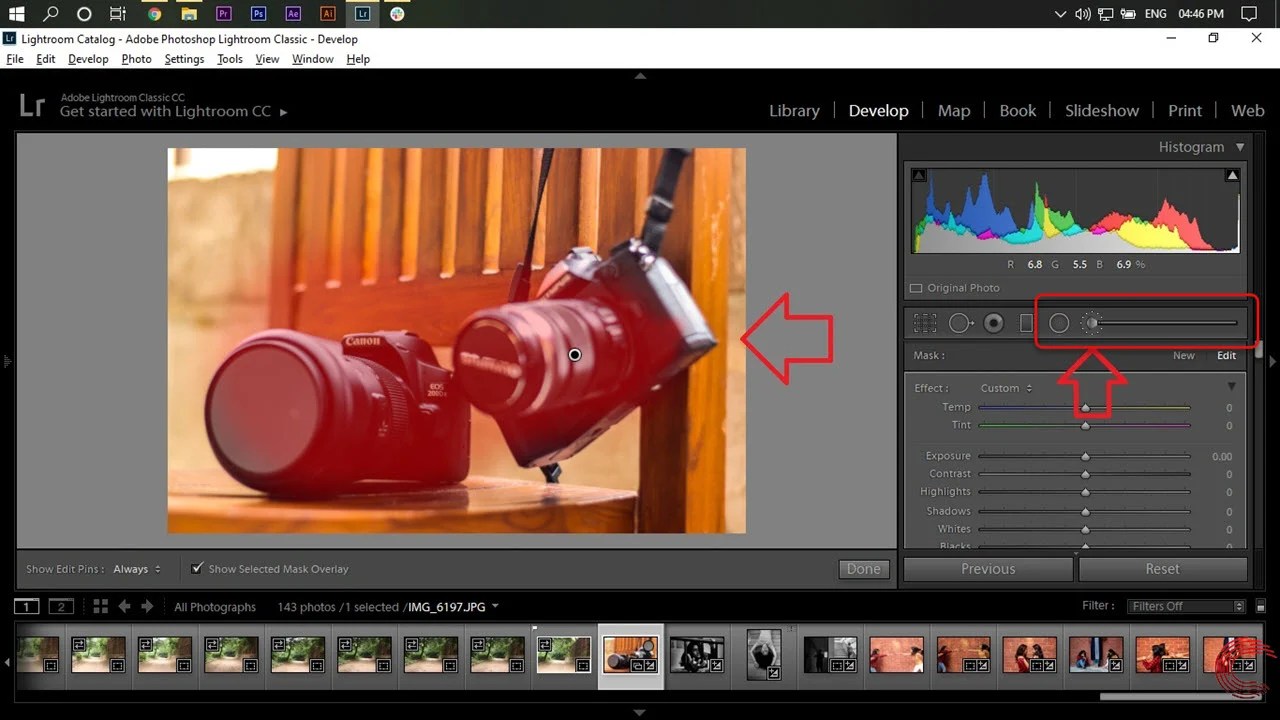Open the File menu
Image resolution: width=1280 pixels, height=720 pixels.
(14, 59)
